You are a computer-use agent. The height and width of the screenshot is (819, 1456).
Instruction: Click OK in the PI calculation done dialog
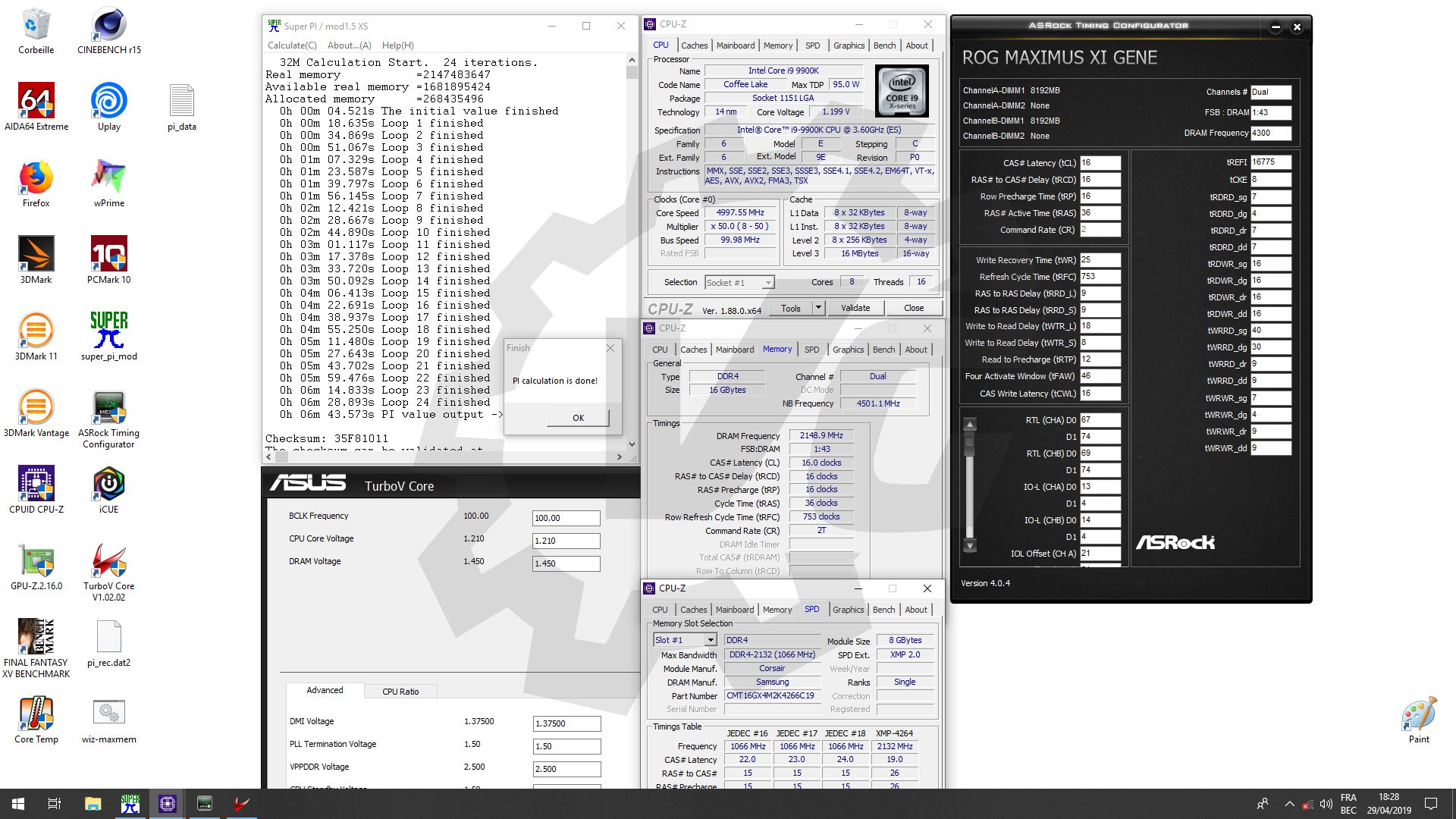point(578,418)
